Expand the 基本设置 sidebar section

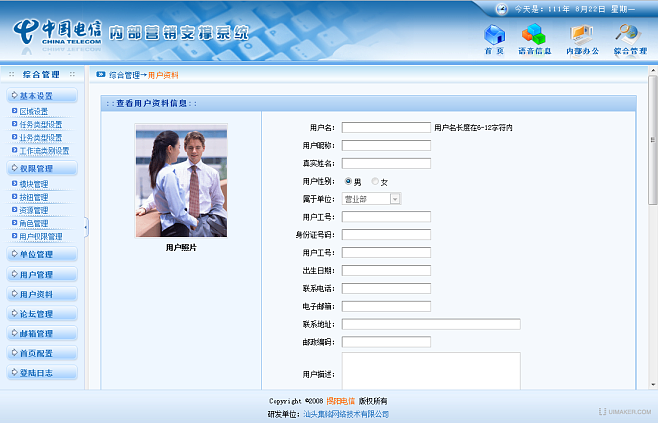[41, 97]
